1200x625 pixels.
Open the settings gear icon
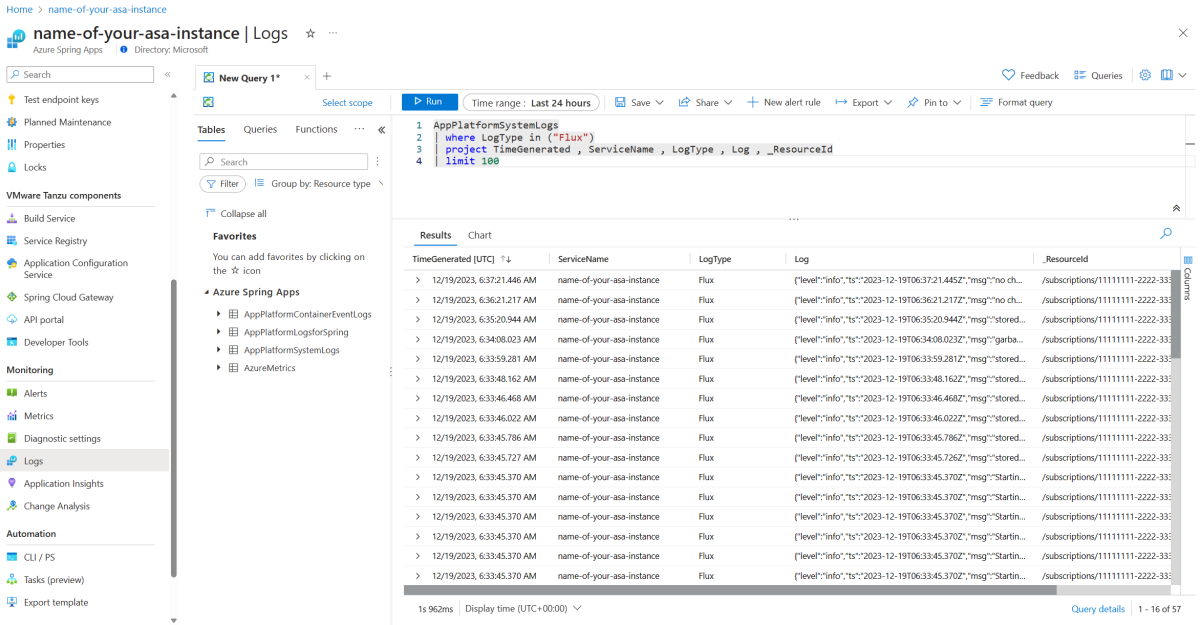1145,75
